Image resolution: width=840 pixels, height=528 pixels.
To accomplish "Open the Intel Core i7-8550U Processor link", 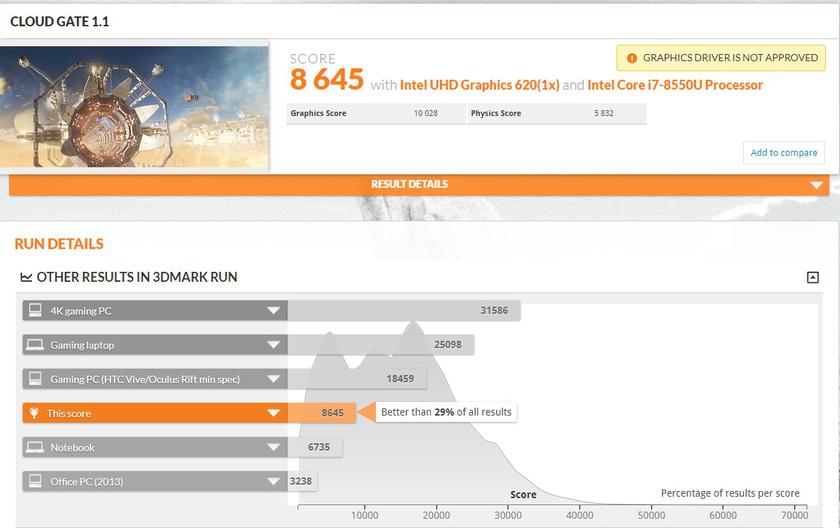I will [x=675, y=85].
